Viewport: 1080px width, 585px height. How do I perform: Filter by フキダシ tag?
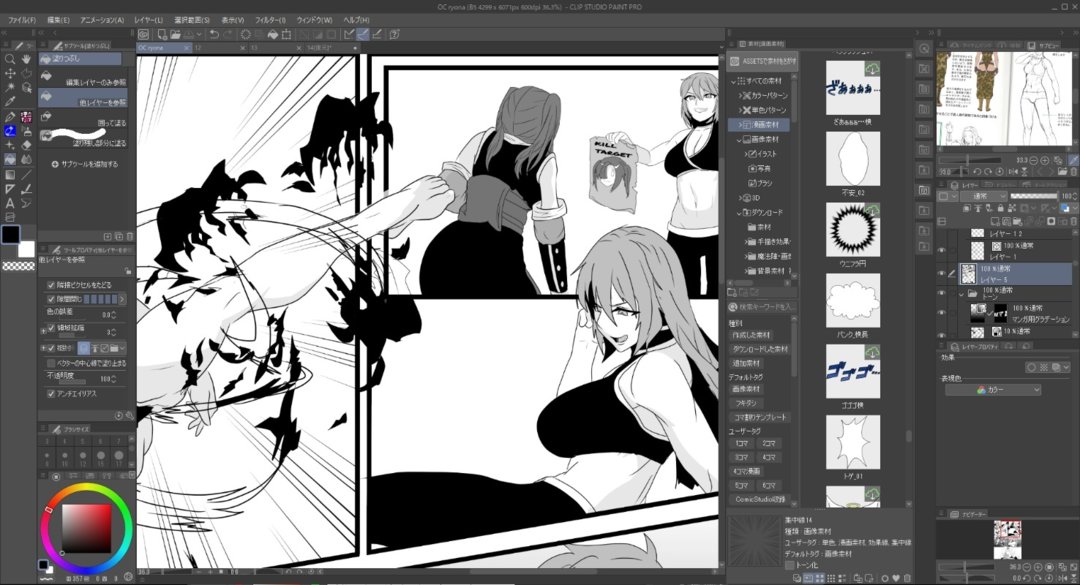coord(746,403)
